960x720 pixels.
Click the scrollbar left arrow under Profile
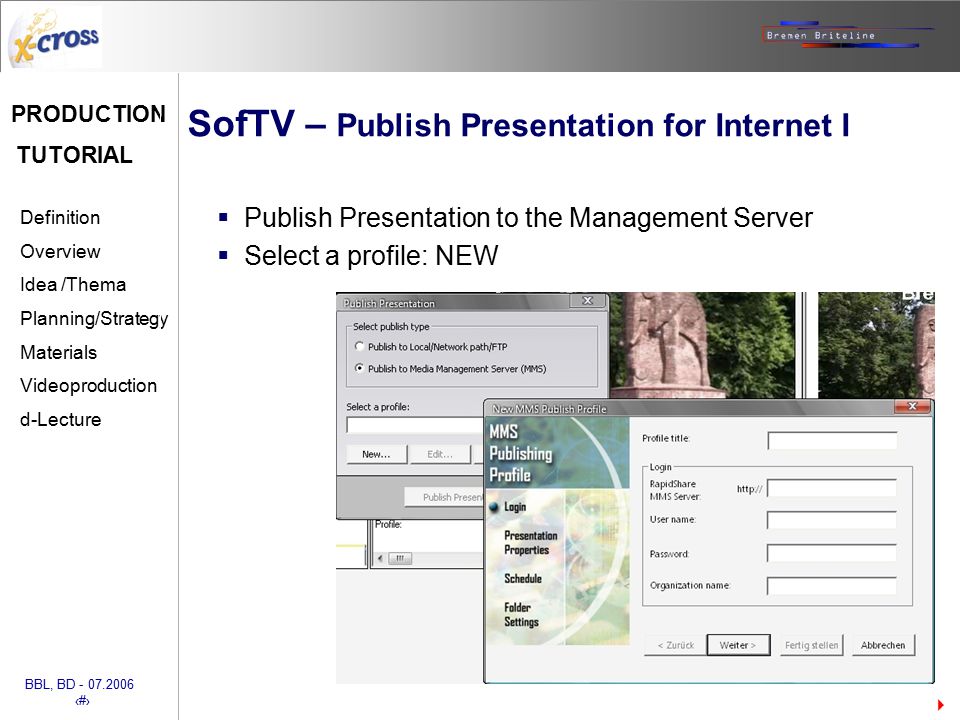click(x=380, y=558)
